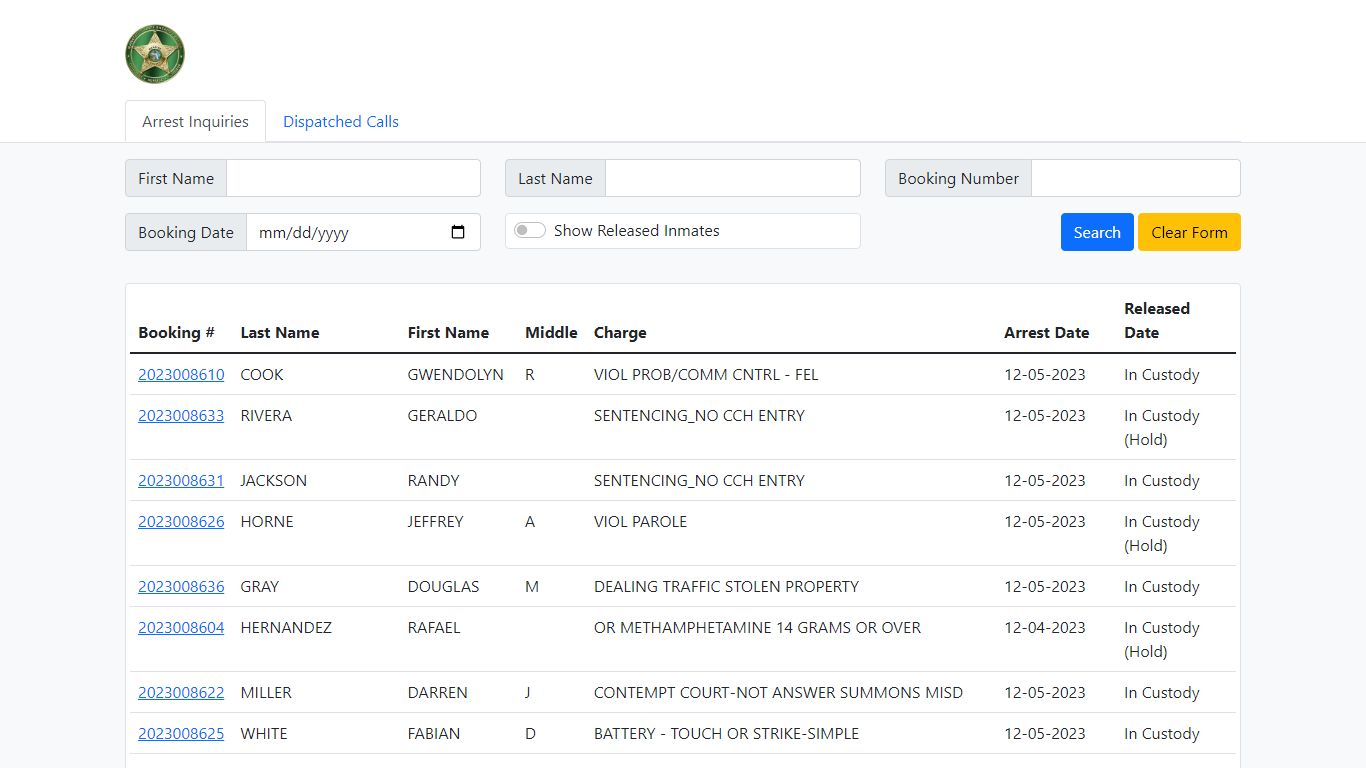Run the blue Search button
Viewport: 1366px width, 768px height.
click(1097, 232)
